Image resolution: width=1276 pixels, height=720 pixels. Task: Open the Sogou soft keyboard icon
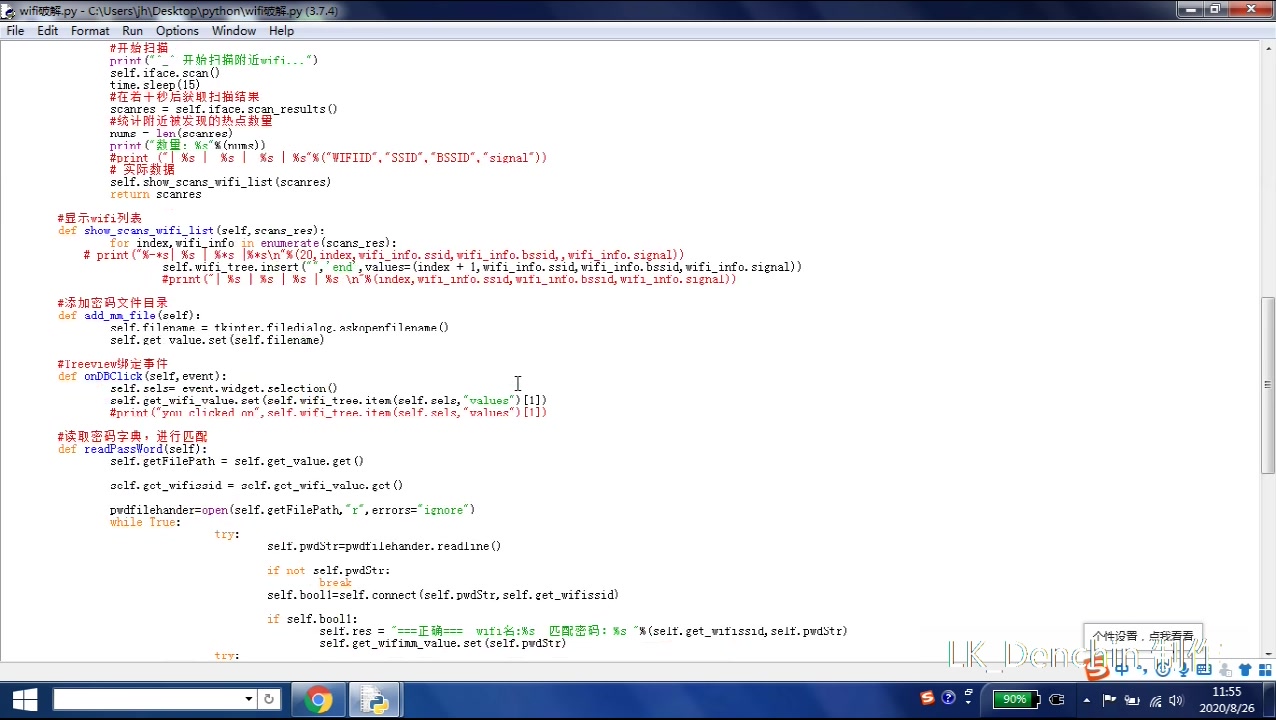(1204, 670)
